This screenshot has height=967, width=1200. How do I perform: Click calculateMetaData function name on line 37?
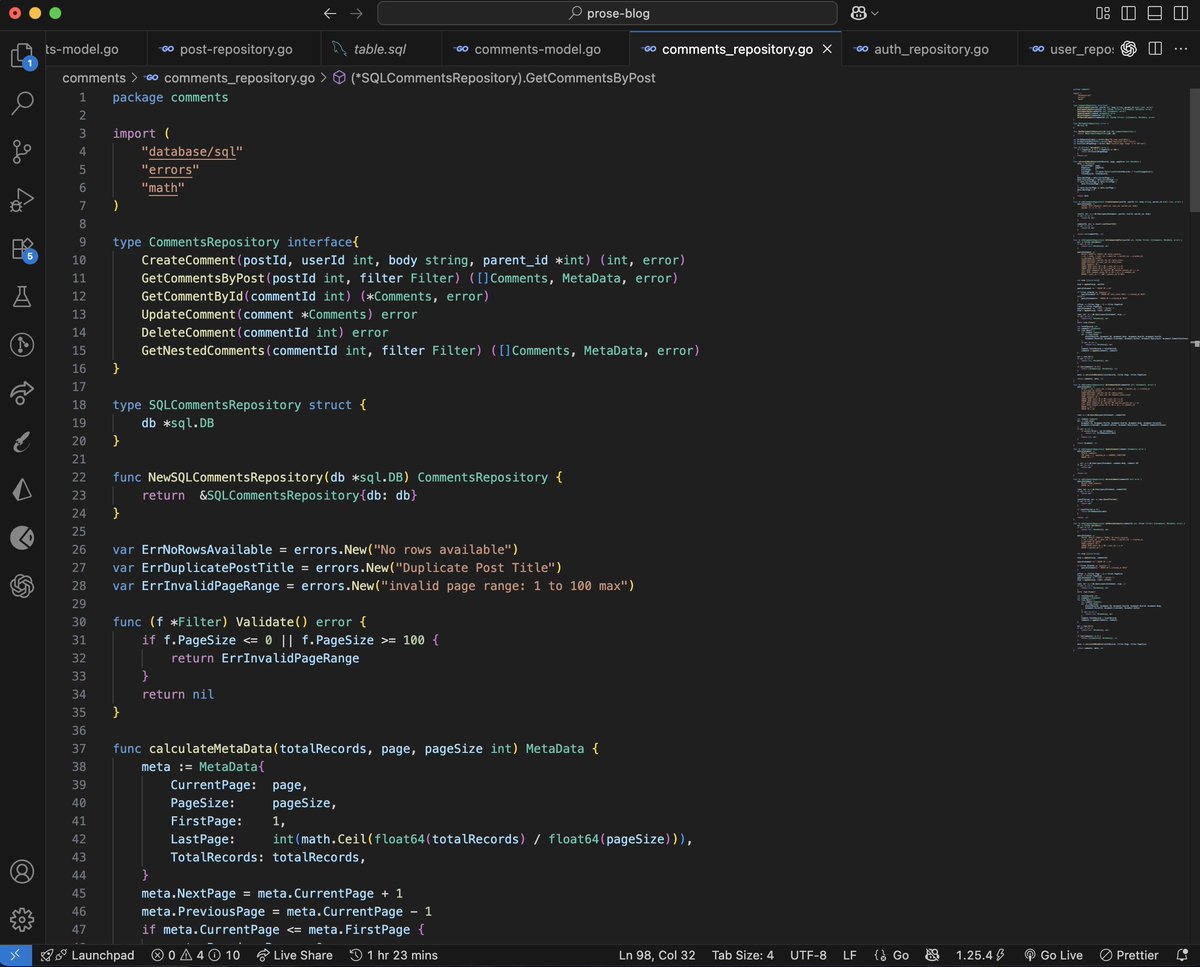click(211, 748)
